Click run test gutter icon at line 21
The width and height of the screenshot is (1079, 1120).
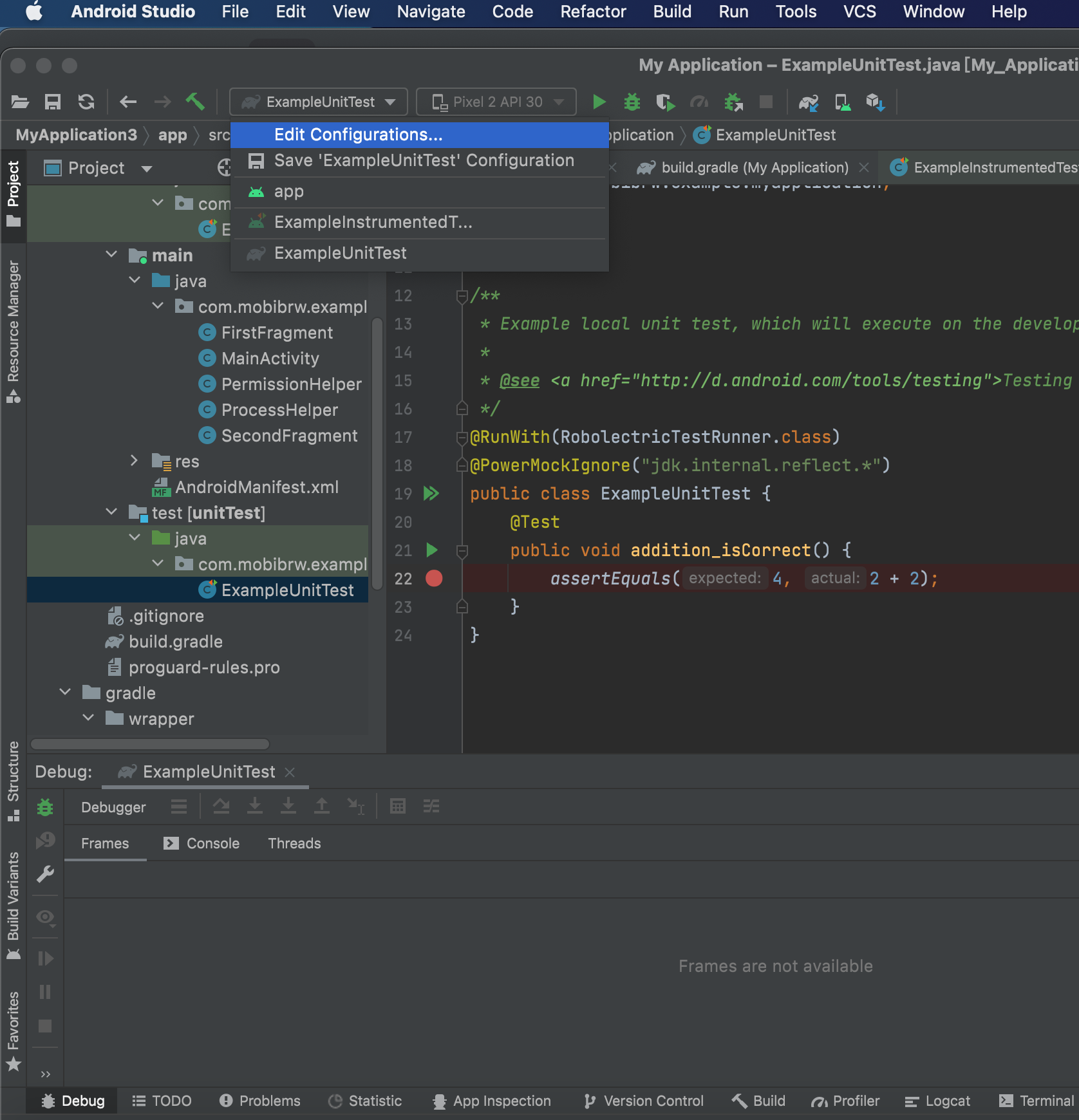point(432,550)
